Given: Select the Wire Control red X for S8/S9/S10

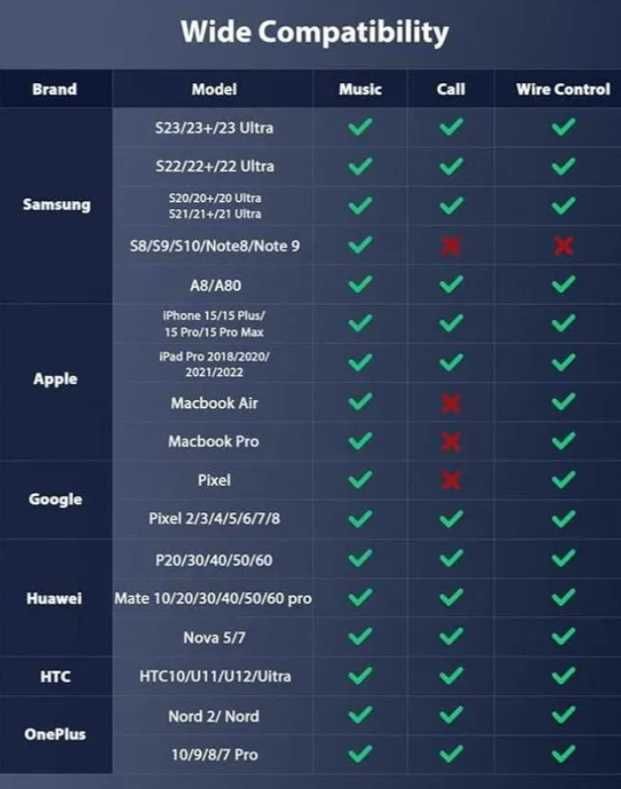Looking at the screenshot, I should (x=563, y=246).
